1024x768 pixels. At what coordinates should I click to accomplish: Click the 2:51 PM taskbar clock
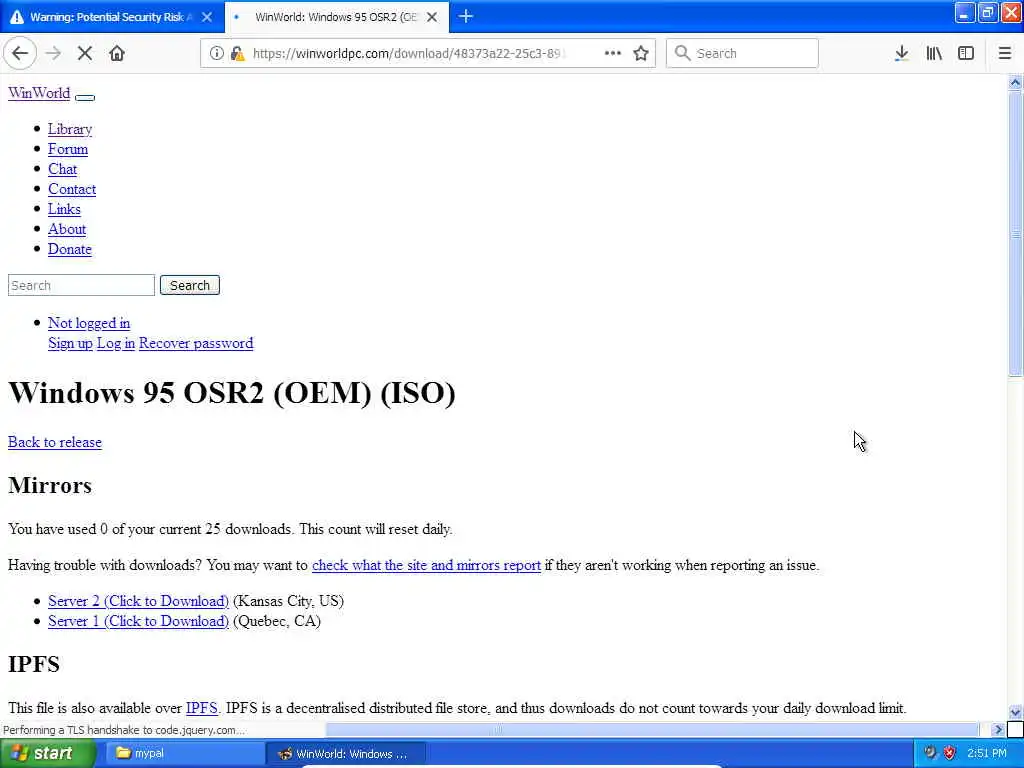(987, 753)
